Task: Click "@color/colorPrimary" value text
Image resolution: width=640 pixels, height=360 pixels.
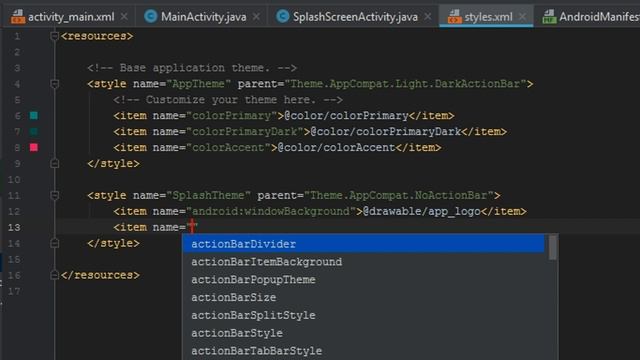Action: [347, 116]
